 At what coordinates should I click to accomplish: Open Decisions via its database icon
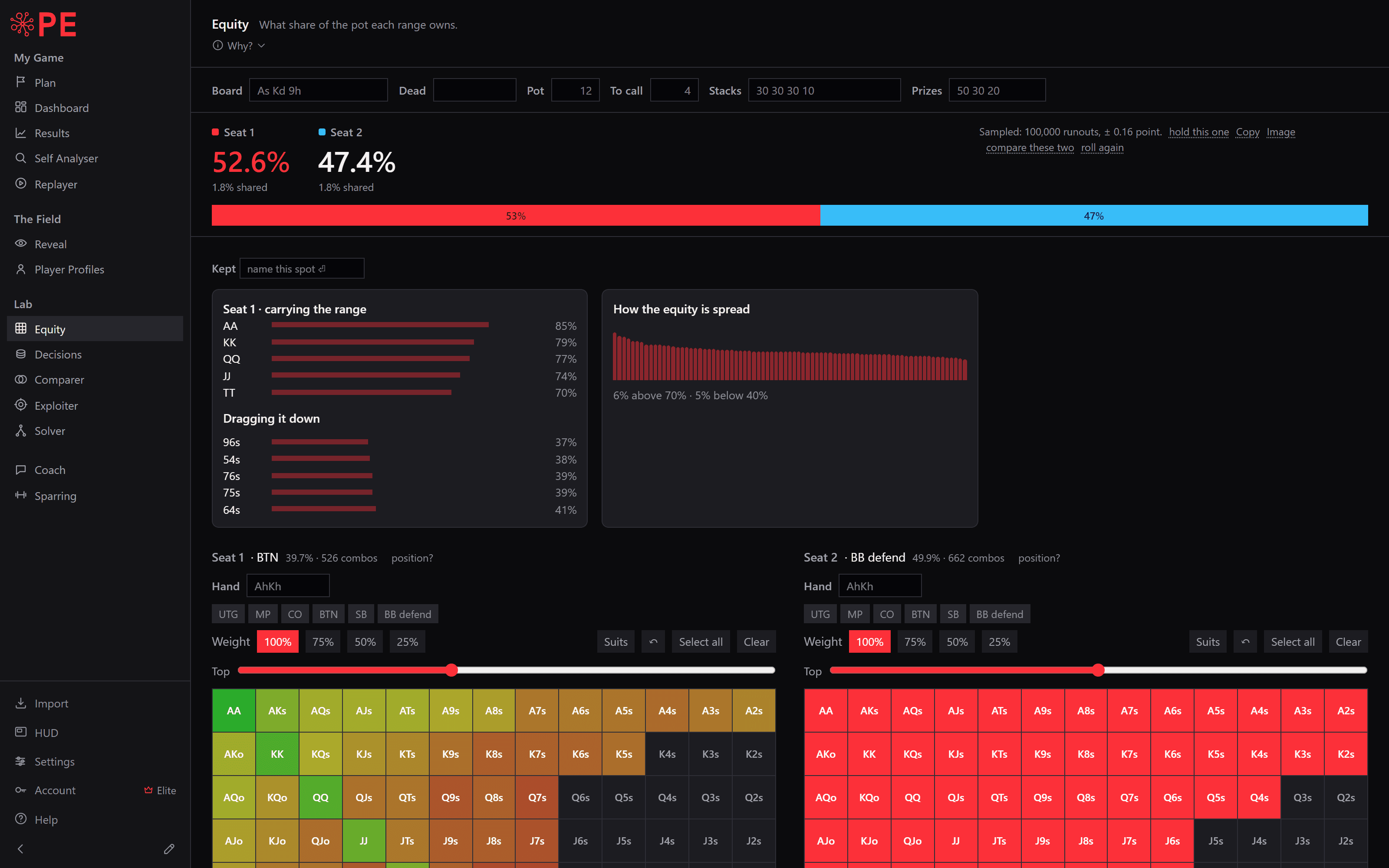point(21,354)
